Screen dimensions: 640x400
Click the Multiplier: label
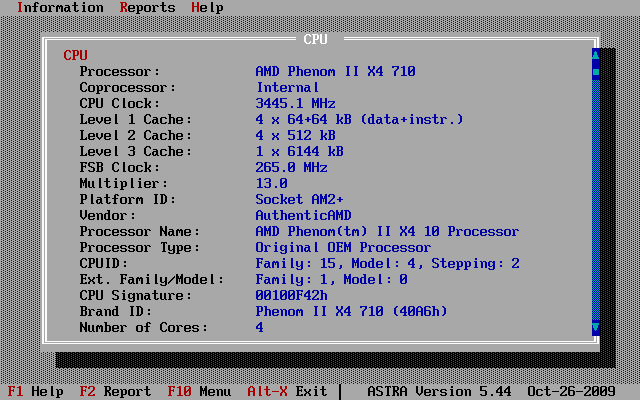124,183
